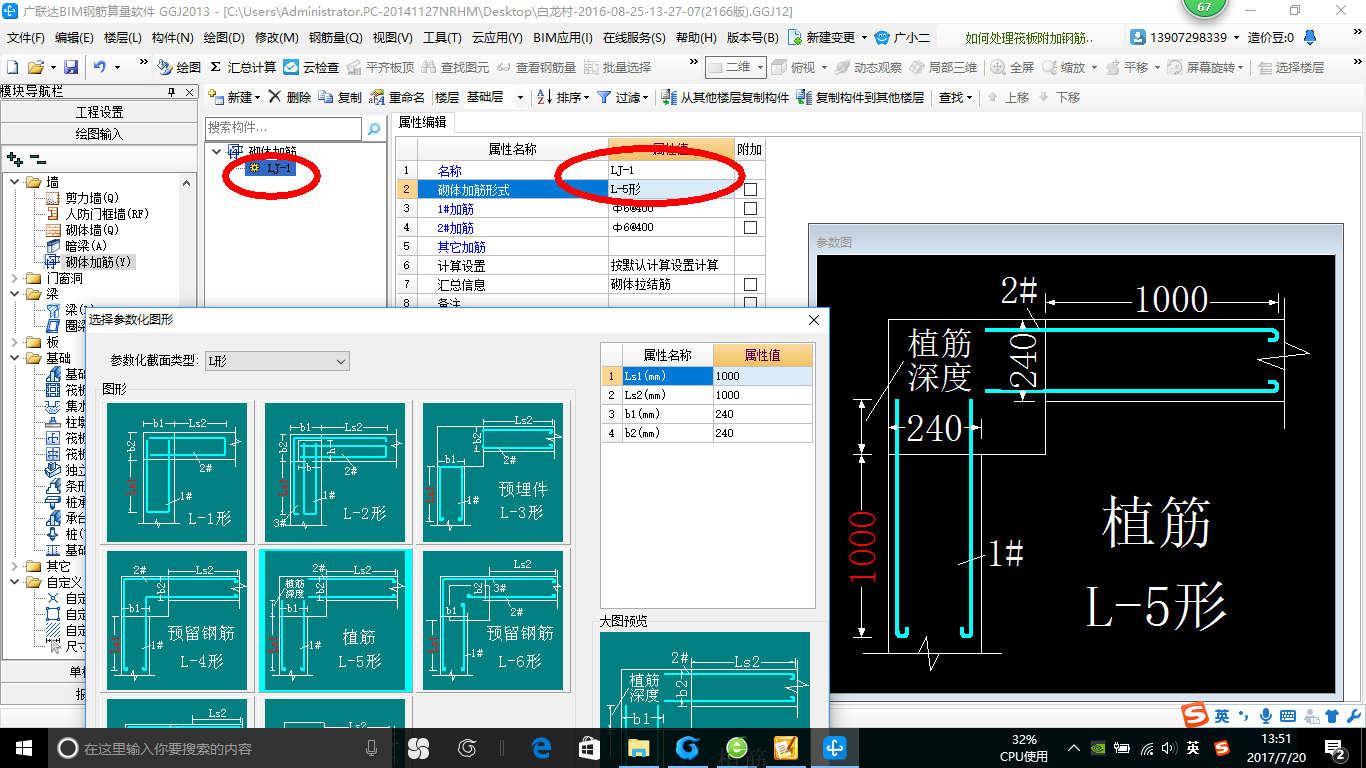Image resolution: width=1366 pixels, height=768 pixels.
Task: Expand the 门窗洞 tree folder
Action: 15,278
